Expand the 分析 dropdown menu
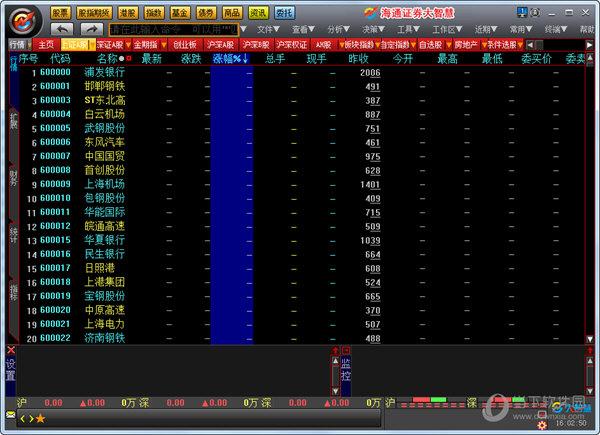The height and width of the screenshot is (435, 600). pyautogui.click(x=337, y=30)
